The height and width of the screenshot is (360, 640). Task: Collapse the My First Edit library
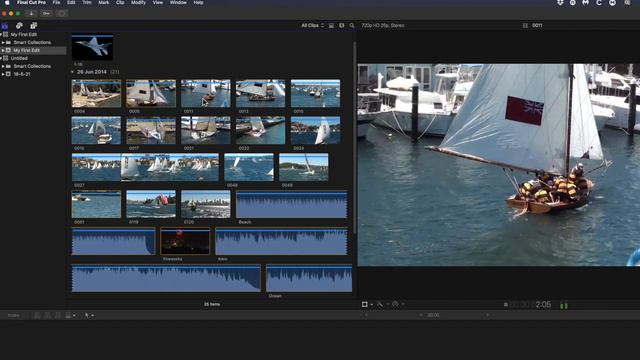[x=1, y=35]
